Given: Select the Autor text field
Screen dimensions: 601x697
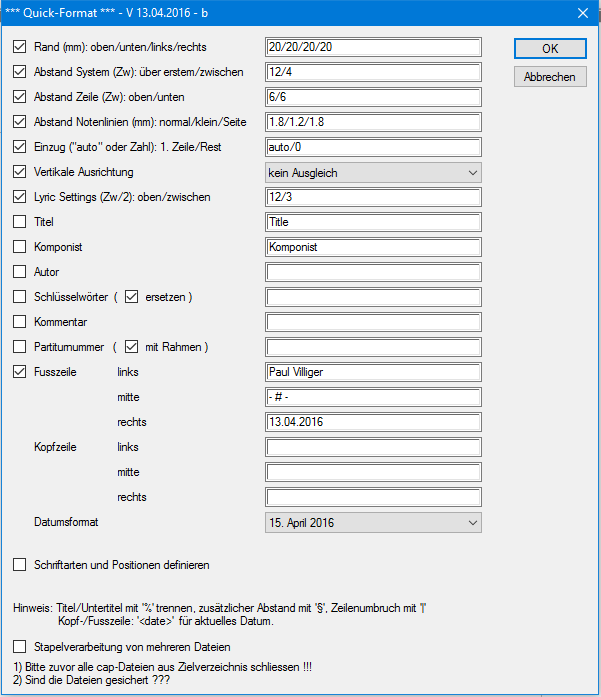Looking at the screenshot, I should [x=373, y=272].
